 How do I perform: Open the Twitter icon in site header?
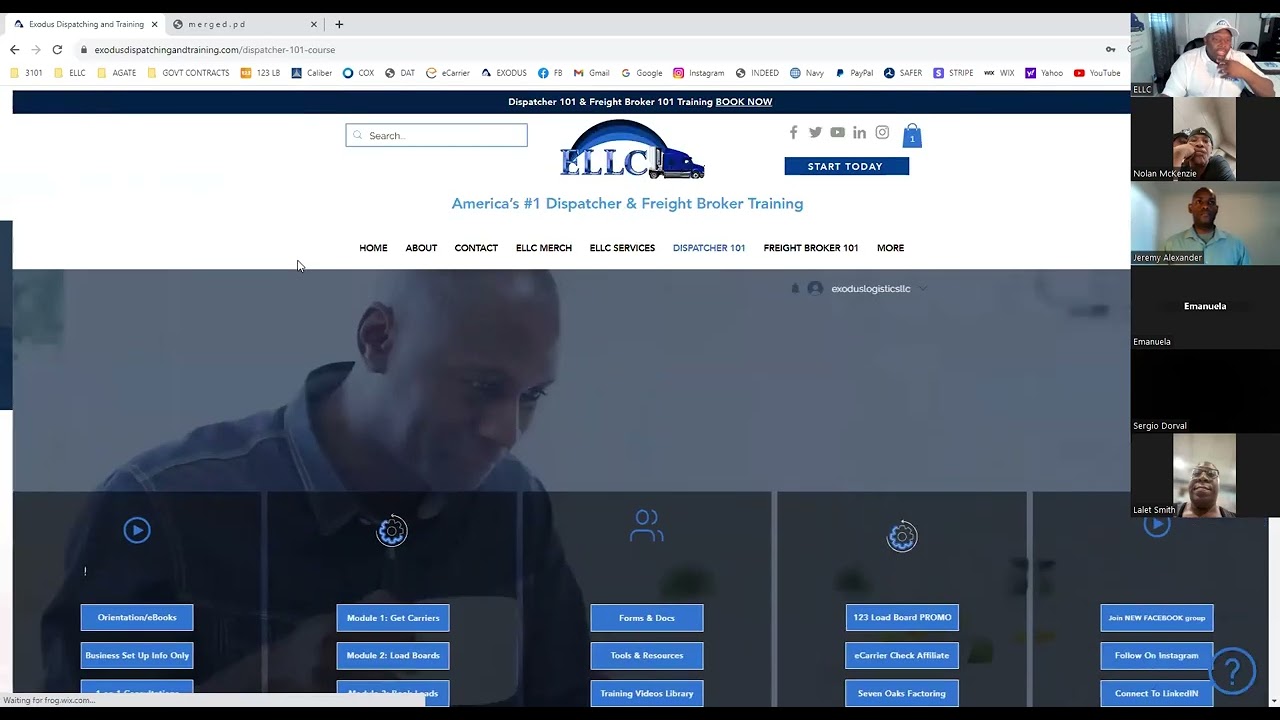coord(815,133)
